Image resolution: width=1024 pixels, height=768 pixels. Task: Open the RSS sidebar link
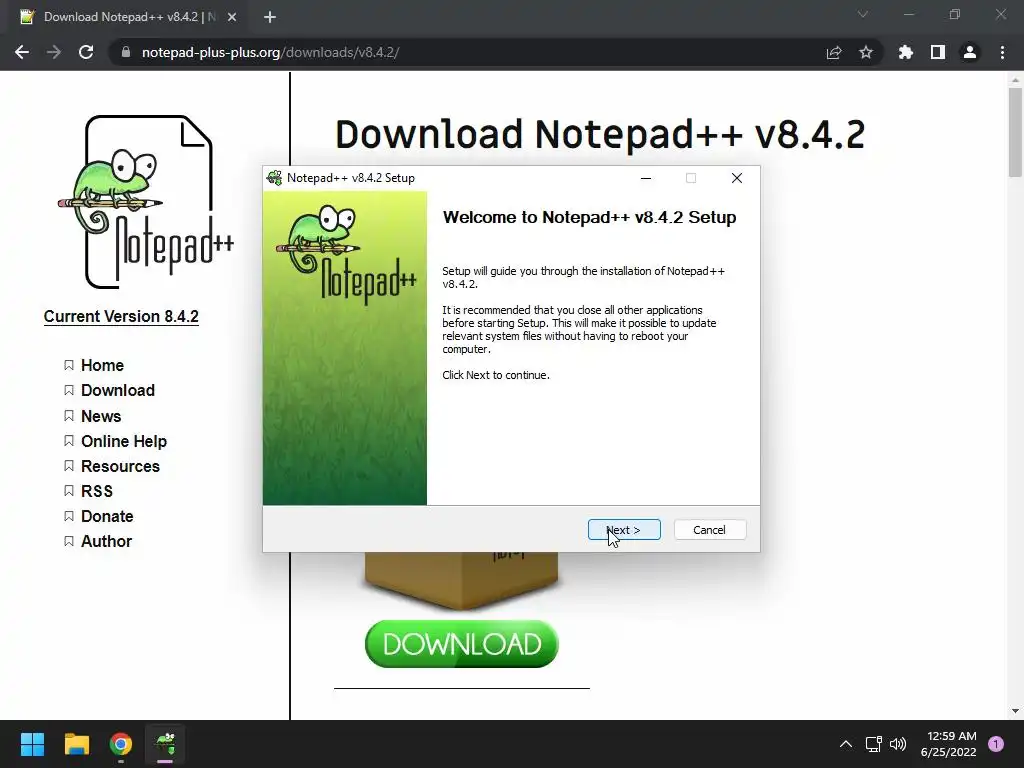pyautogui.click(x=97, y=491)
